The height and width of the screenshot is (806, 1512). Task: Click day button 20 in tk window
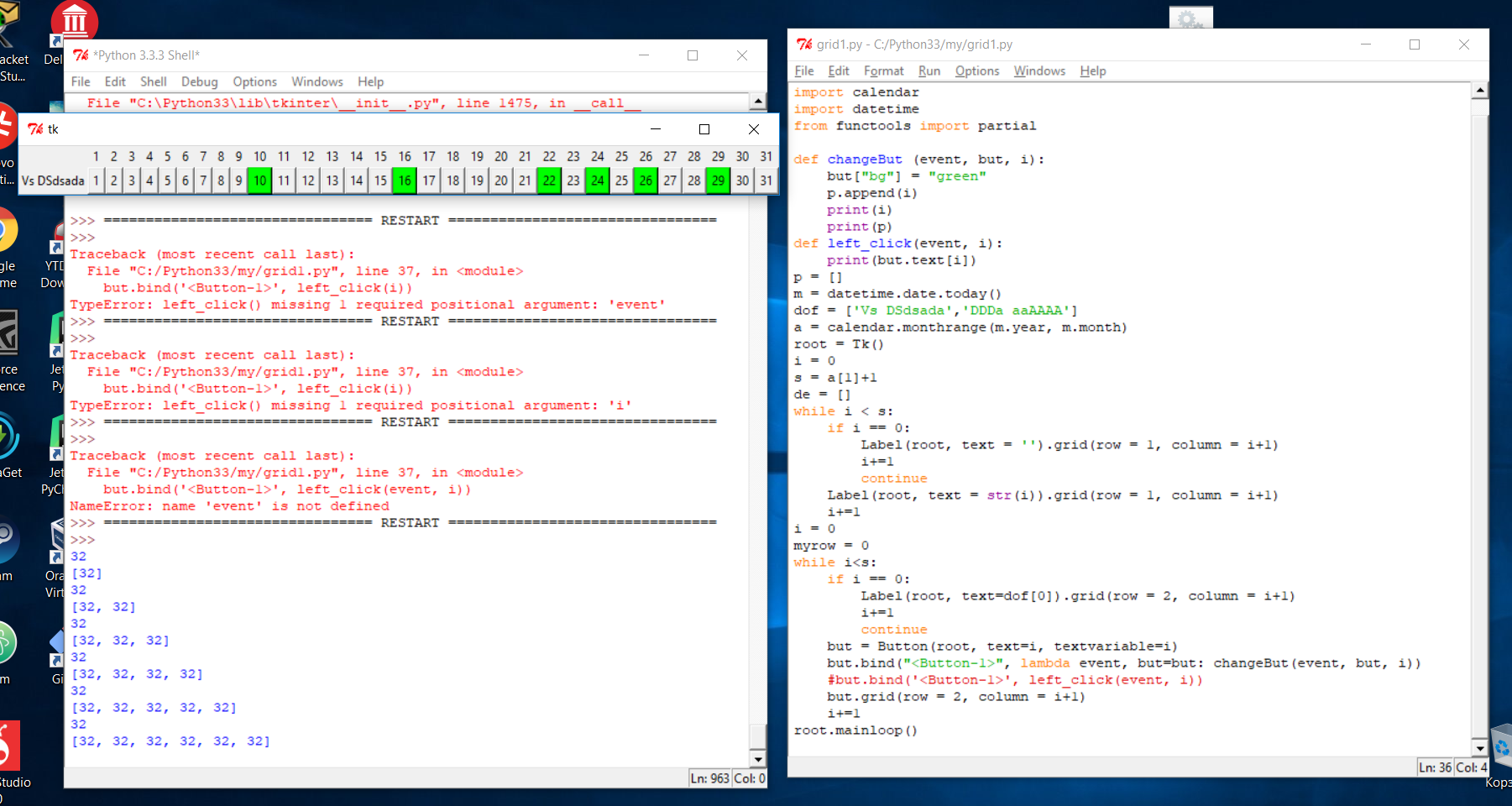[501, 181]
